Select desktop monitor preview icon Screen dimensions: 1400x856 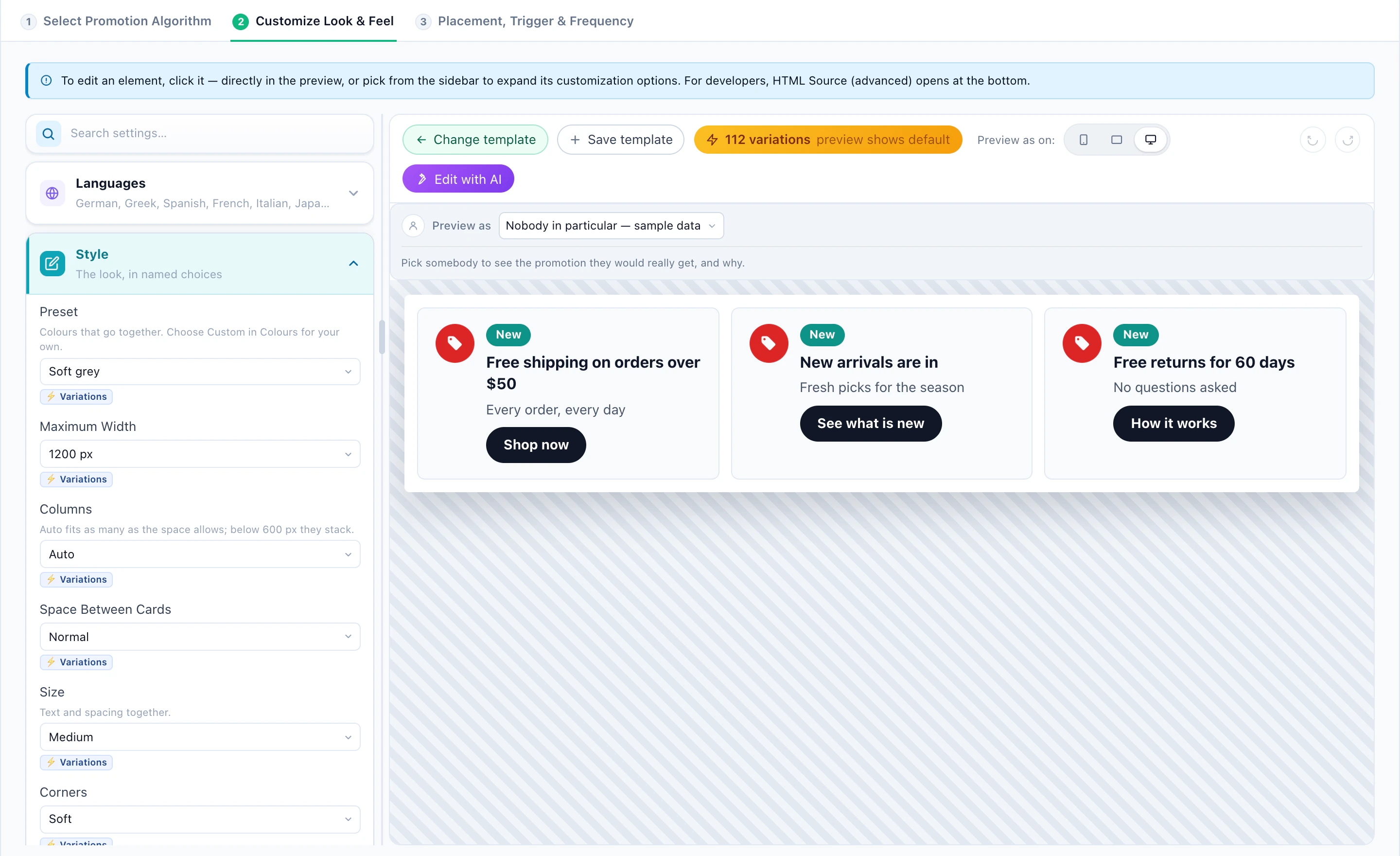pyautogui.click(x=1150, y=140)
